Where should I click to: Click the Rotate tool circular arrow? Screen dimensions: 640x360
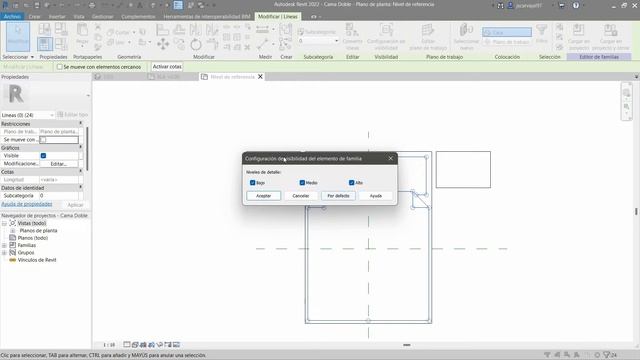[196, 44]
